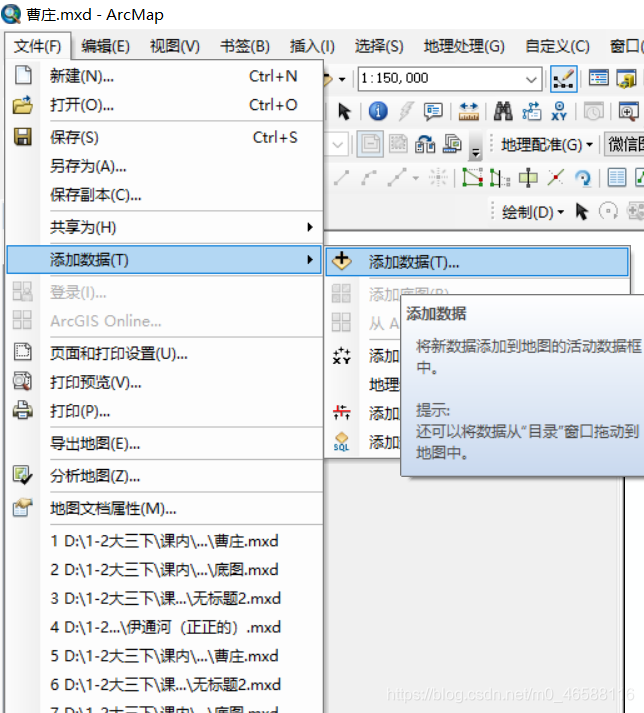Click the Draw toolbar select arrow

581,212
